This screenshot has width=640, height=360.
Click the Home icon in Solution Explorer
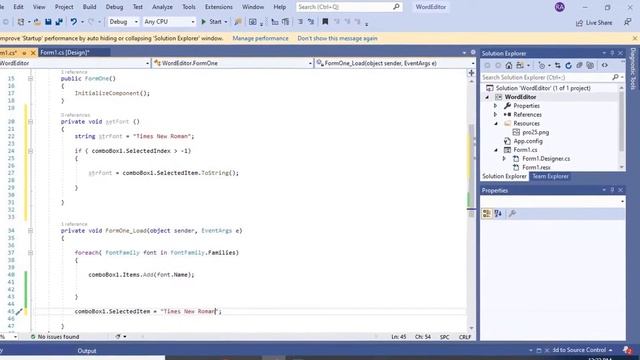tap(509, 65)
